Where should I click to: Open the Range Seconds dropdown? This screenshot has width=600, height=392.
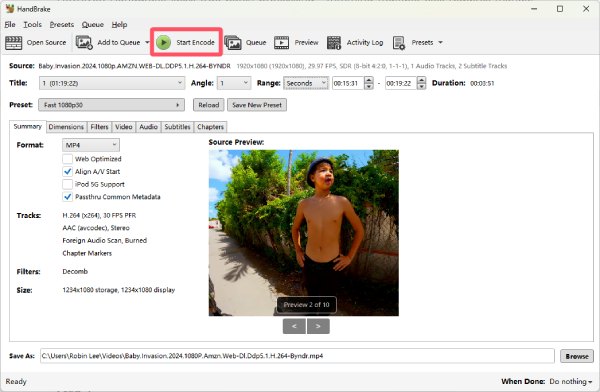point(306,83)
